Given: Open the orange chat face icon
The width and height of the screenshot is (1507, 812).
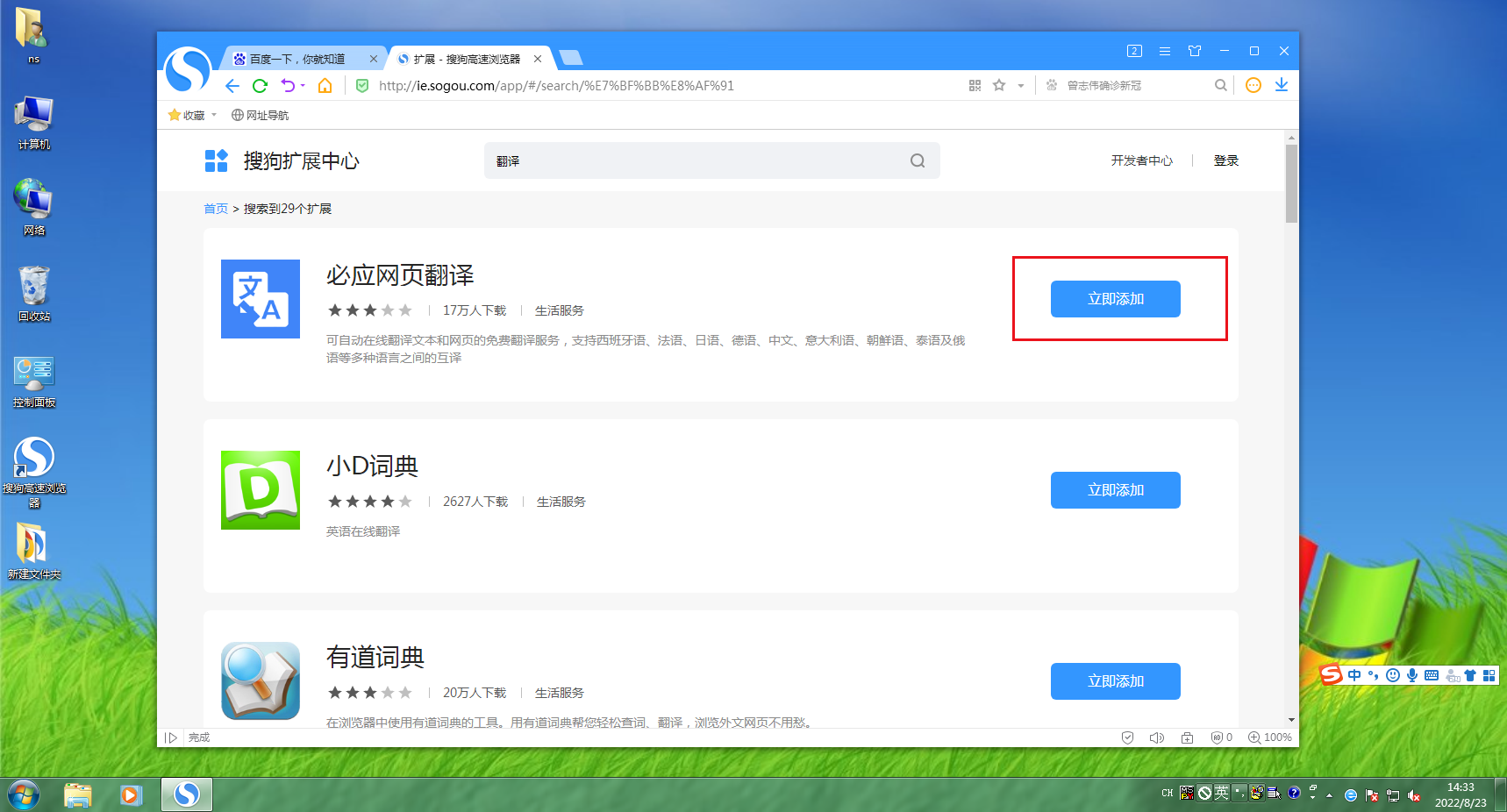Looking at the screenshot, I should 1253,85.
